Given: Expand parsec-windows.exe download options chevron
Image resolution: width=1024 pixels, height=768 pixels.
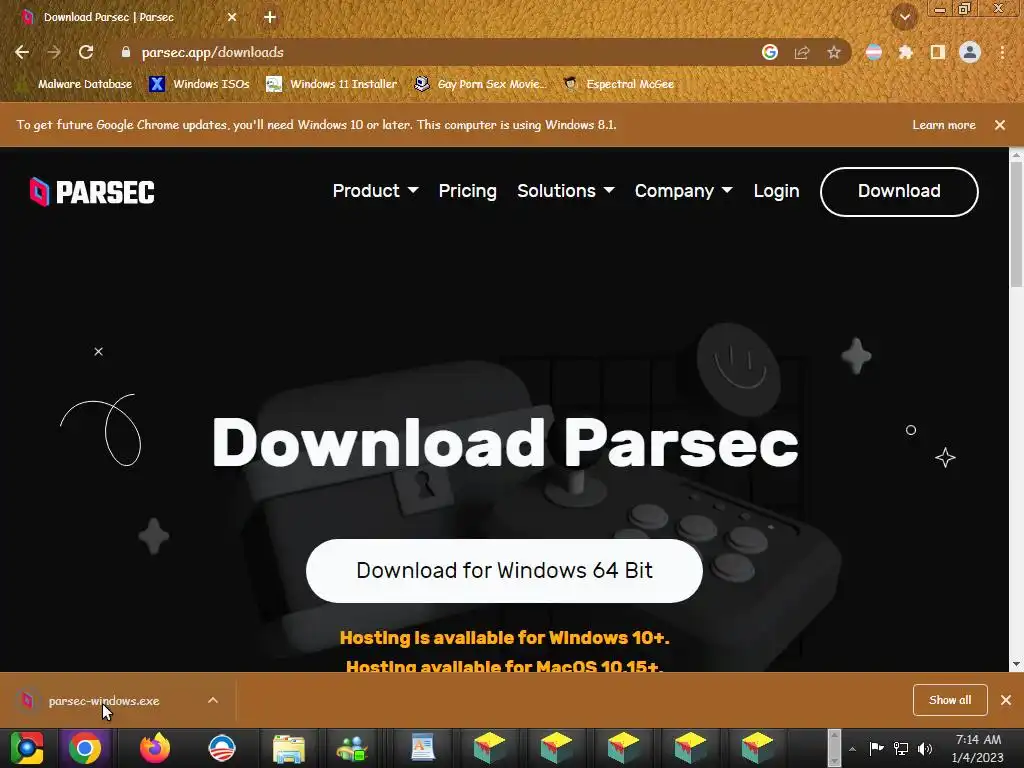Looking at the screenshot, I should point(213,700).
